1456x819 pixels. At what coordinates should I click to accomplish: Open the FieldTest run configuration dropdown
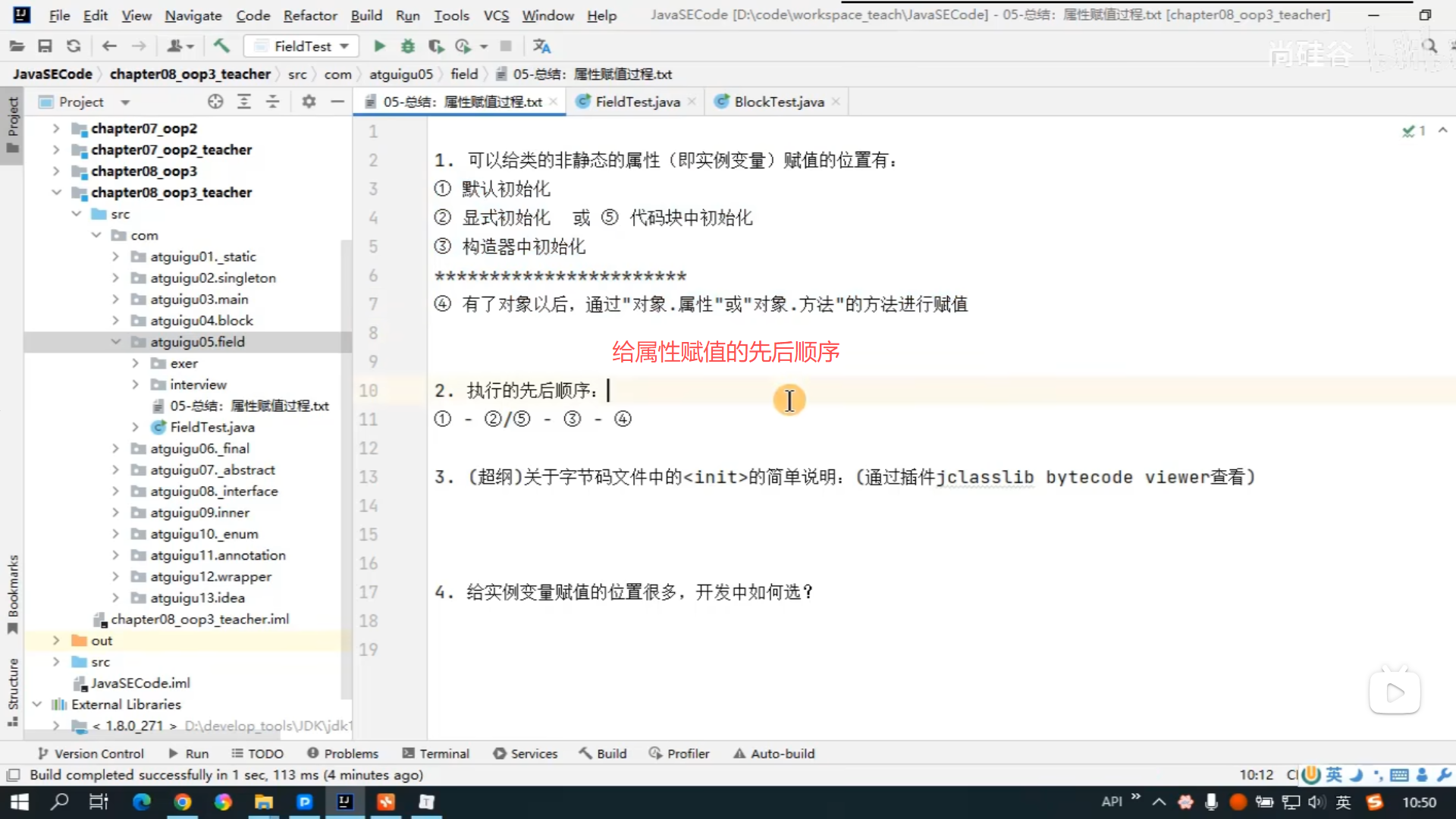(x=303, y=46)
